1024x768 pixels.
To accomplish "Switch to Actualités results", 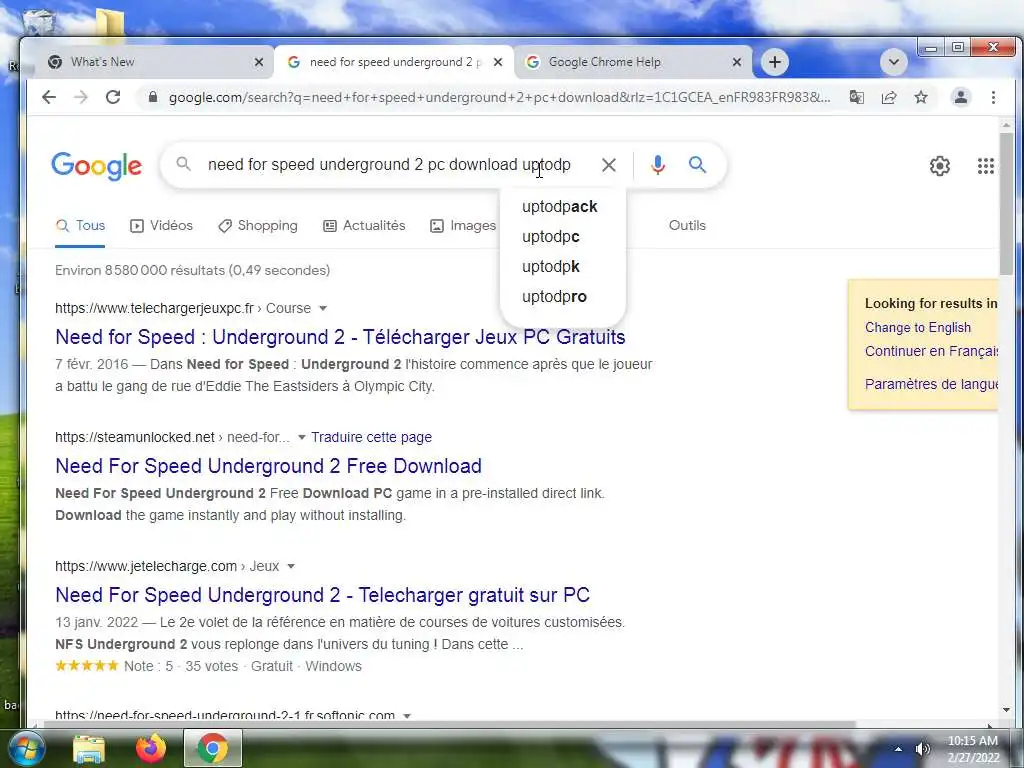I will tap(364, 225).
